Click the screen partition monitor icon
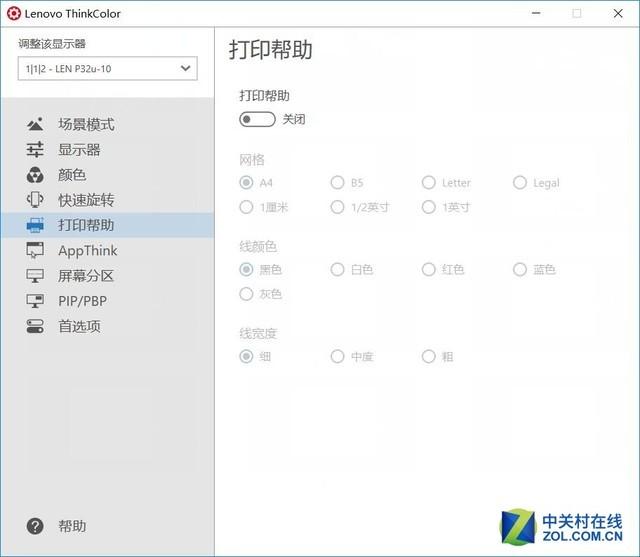This screenshot has width=640, height=557. [x=35, y=276]
